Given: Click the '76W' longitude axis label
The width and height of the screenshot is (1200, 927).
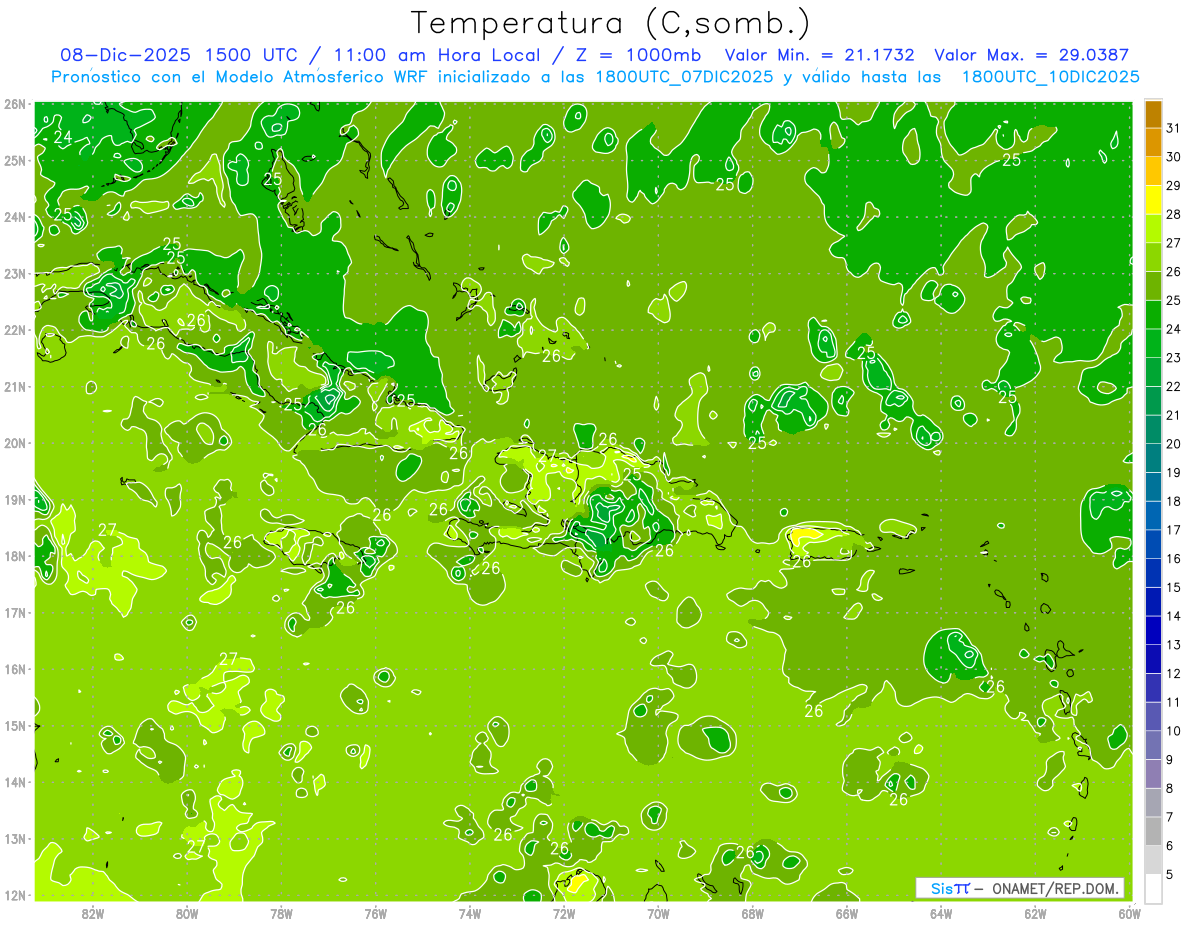Looking at the screenshot, I should tap(375, 913).
